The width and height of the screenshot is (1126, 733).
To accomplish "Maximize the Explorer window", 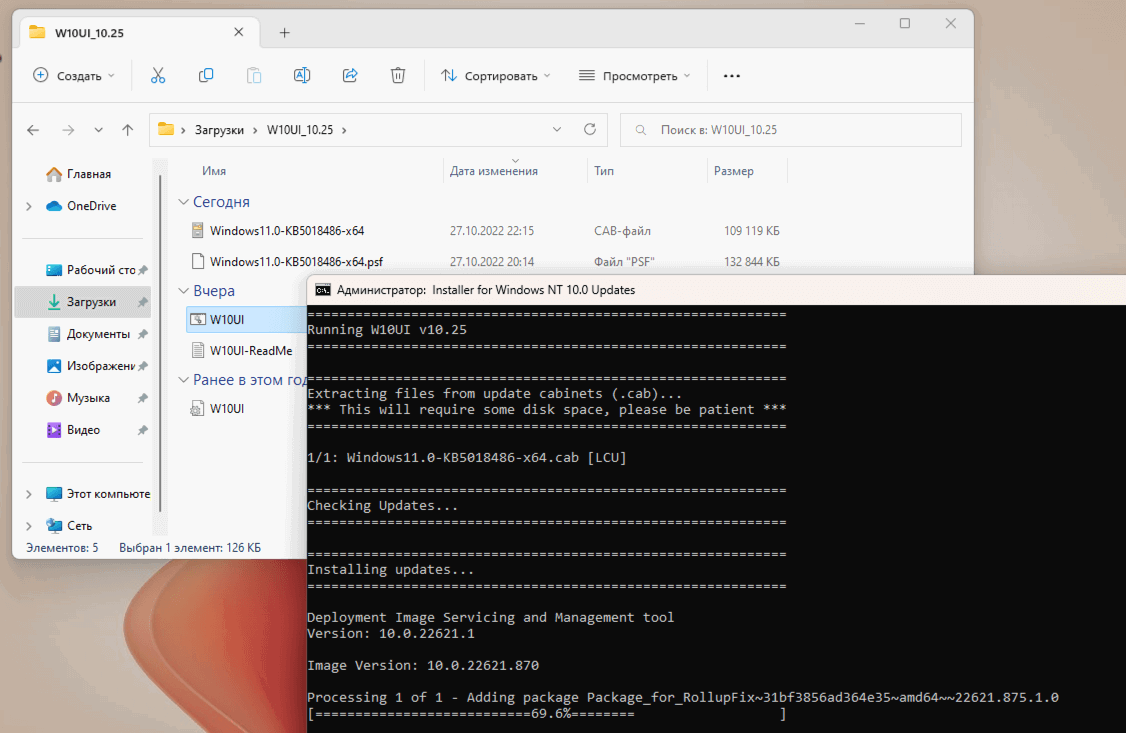I will pos(905,24).
